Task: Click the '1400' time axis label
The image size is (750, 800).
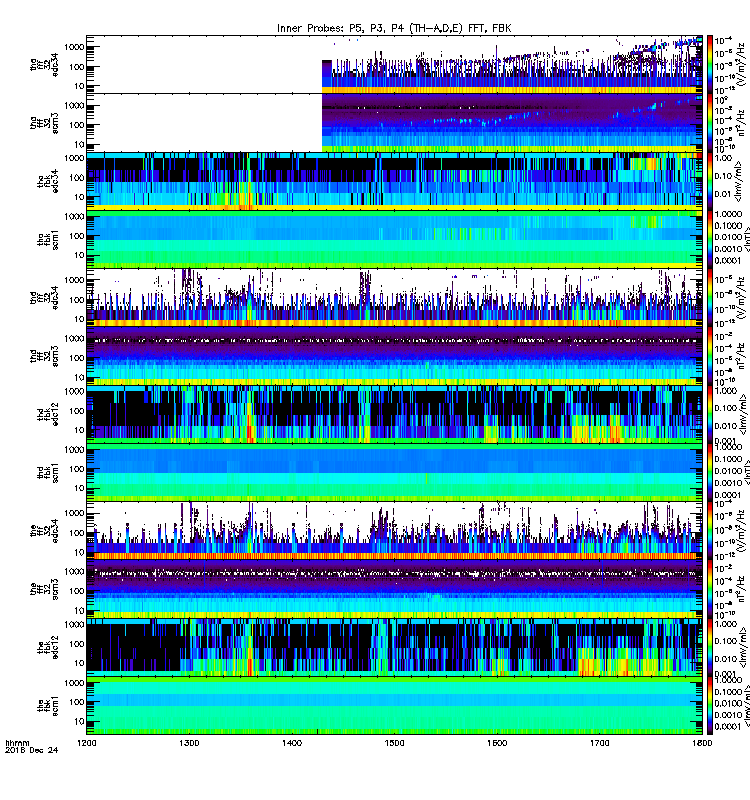Action: [x=292, y=743]
